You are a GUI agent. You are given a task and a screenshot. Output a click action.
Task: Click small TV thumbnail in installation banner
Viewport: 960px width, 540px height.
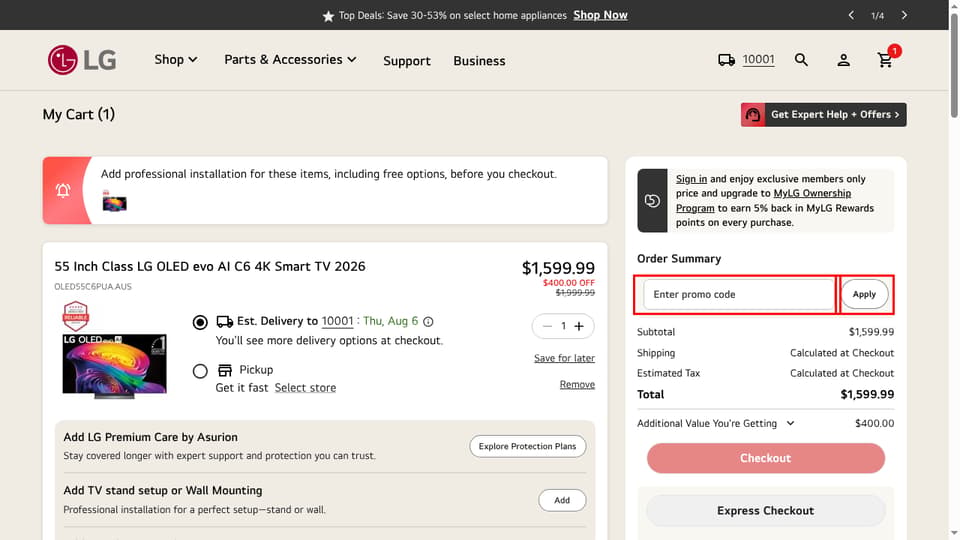pos(114,202)
